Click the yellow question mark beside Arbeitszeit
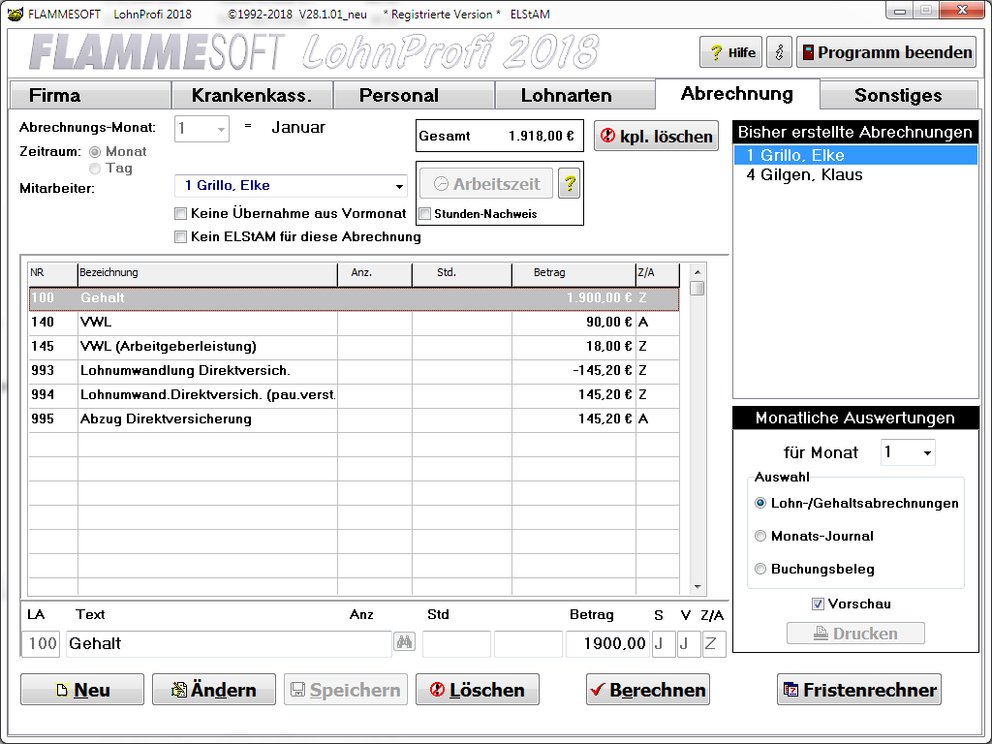This screenshot has width=992, height=744. (x=569, y=184)
